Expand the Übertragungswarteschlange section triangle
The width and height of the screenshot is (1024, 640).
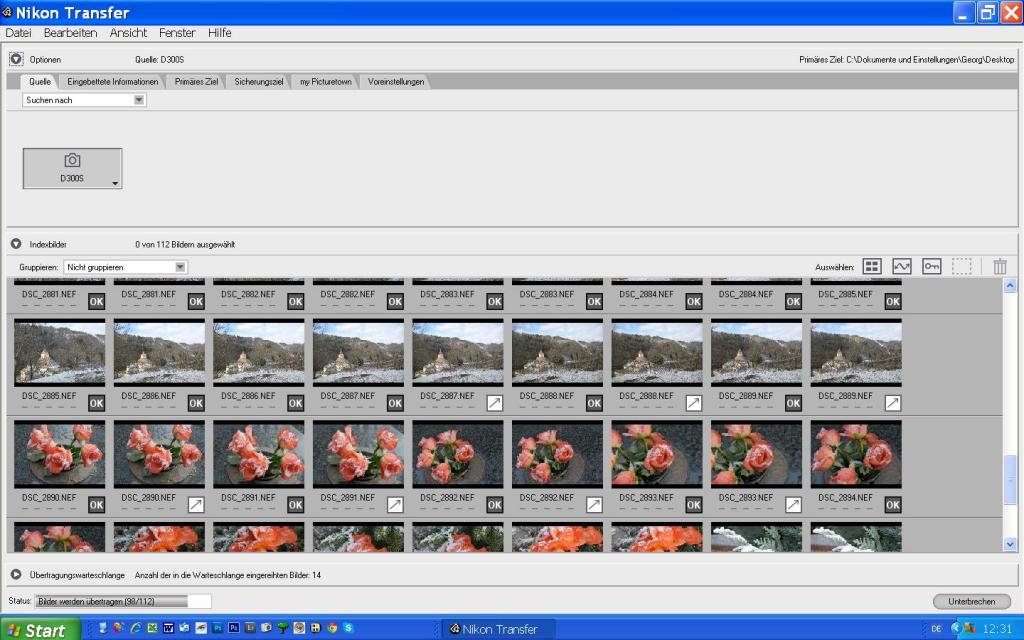(16, 575)
